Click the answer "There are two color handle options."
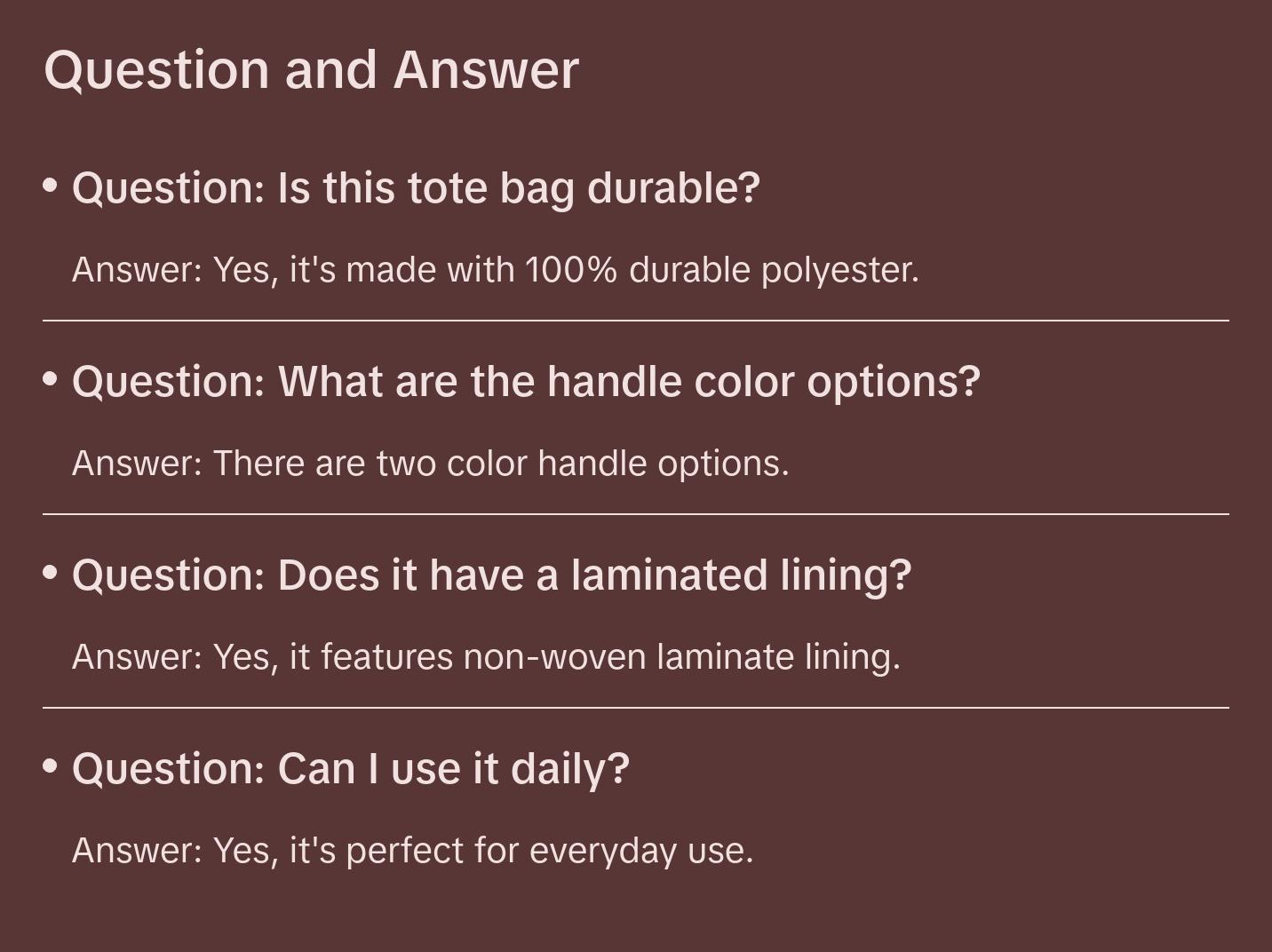The height and width of the screenshot is (952, 1272). coord(430,464)
